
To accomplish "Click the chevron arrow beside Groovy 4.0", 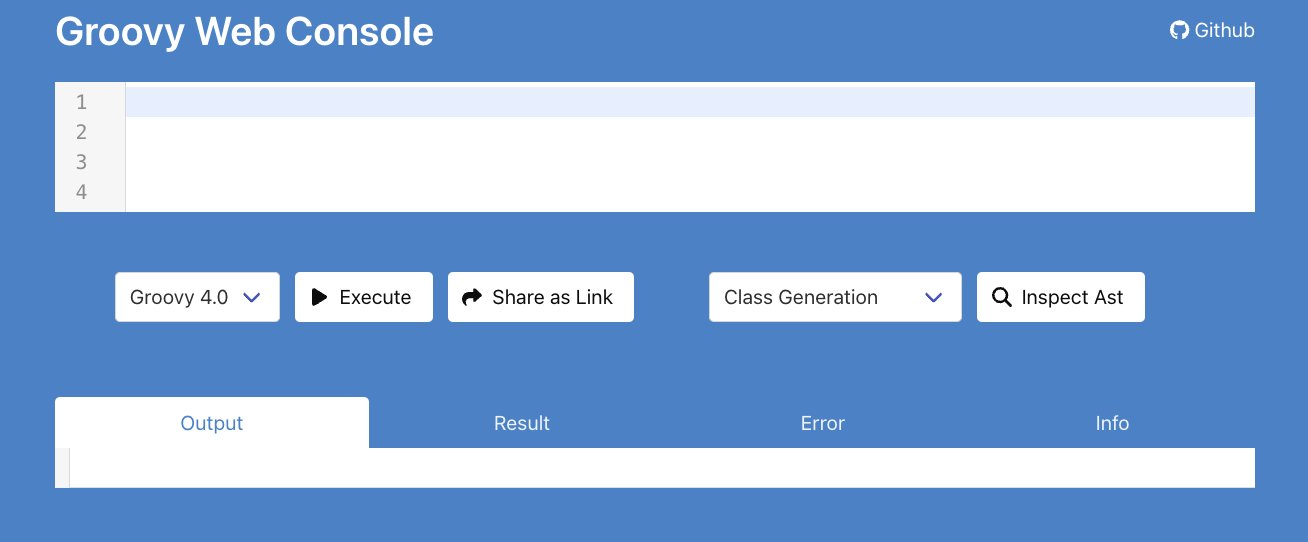I will coord(252,297).
